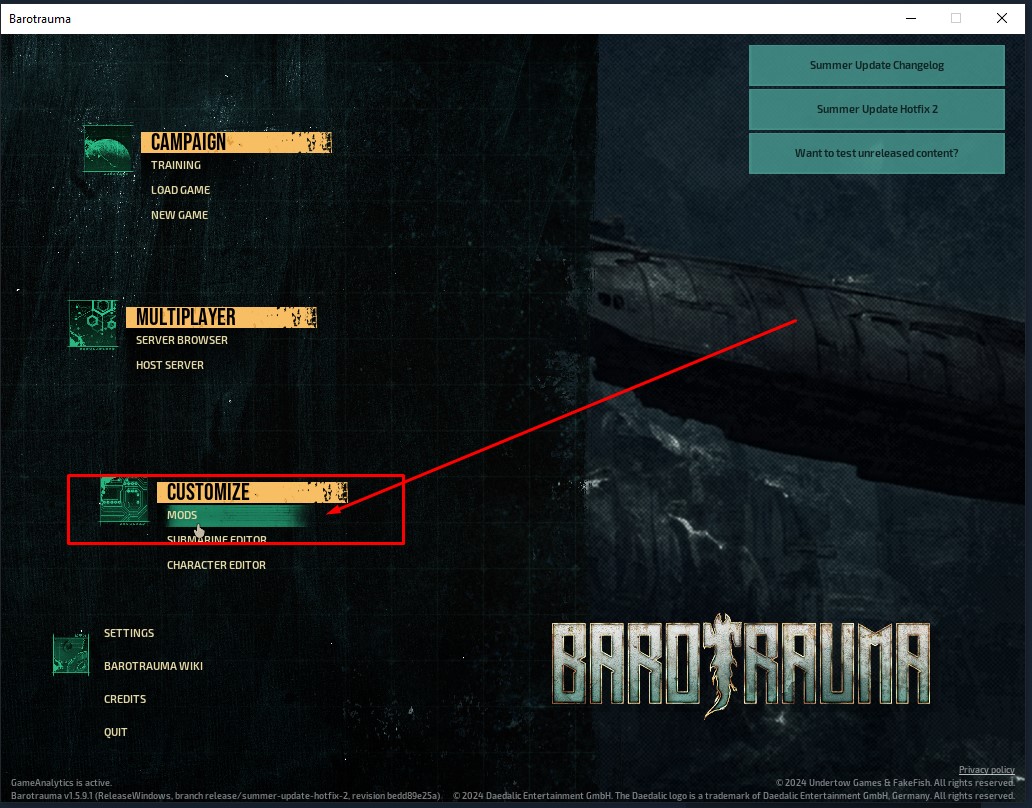The width and height of the screenshot is (1032, 808).
Task: Click the "GameAnalytics is active." status text
Action: 61,783
